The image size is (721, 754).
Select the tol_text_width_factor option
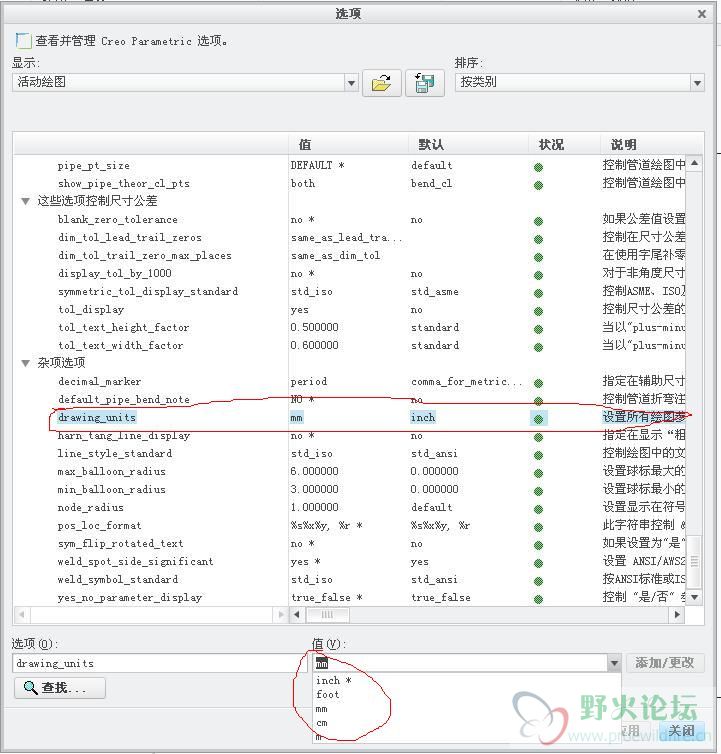[121, 346]
